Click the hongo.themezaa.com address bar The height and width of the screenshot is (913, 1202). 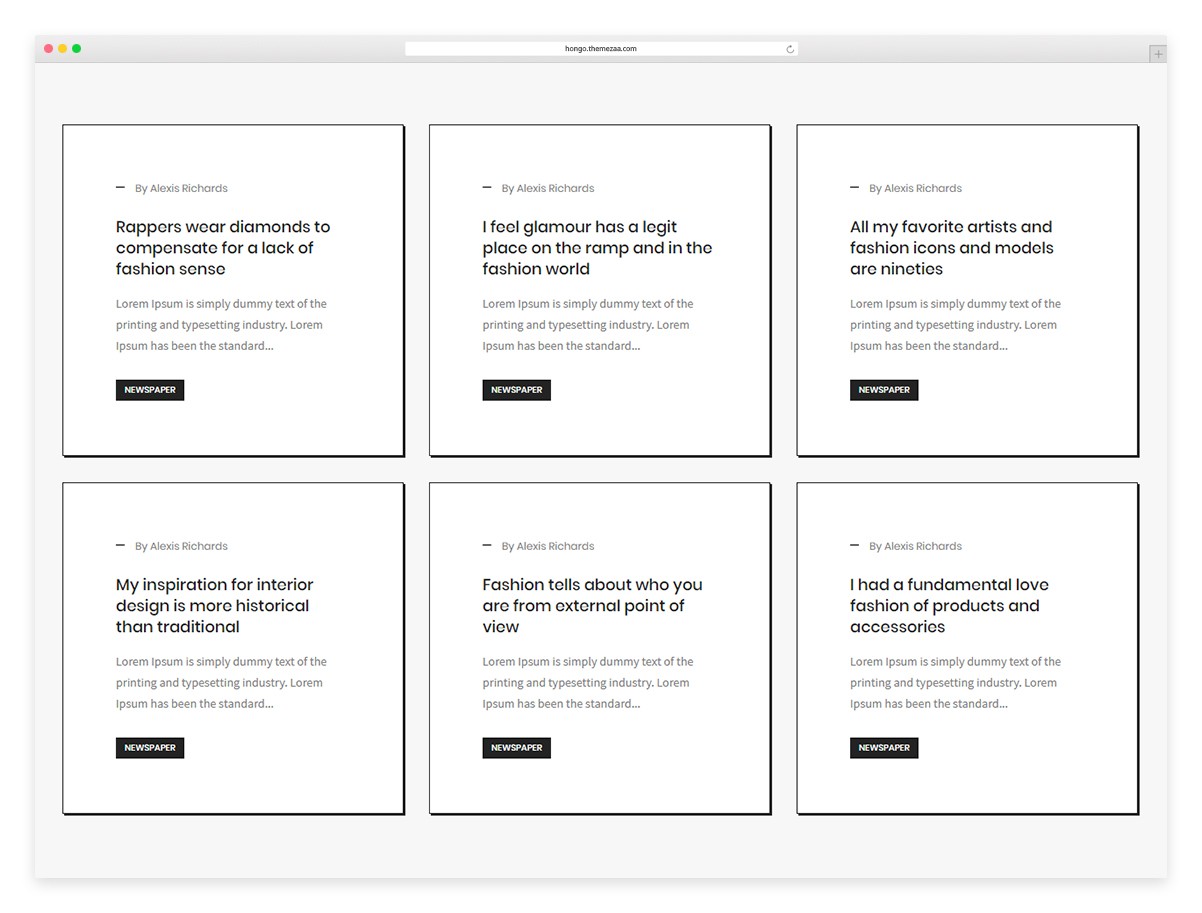click(601, 49)
